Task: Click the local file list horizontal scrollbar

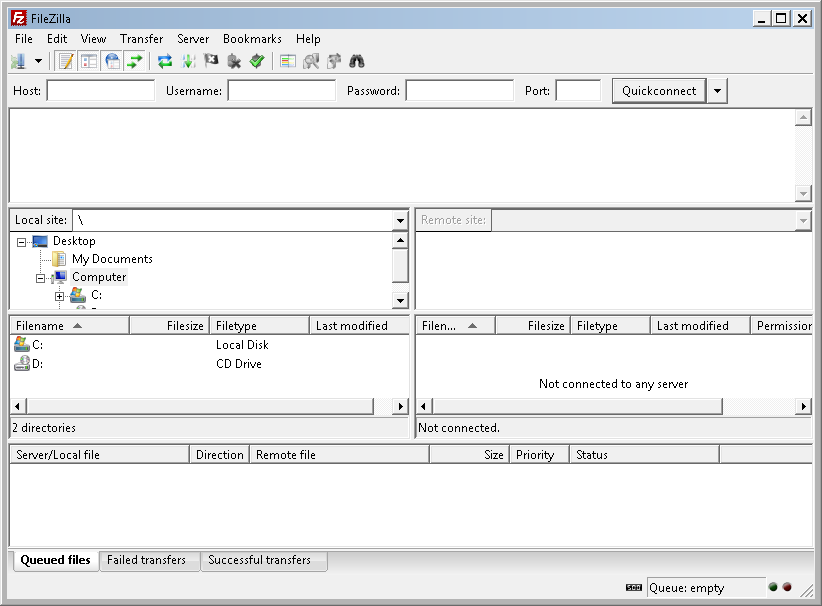Action: [x=200, y=406]
